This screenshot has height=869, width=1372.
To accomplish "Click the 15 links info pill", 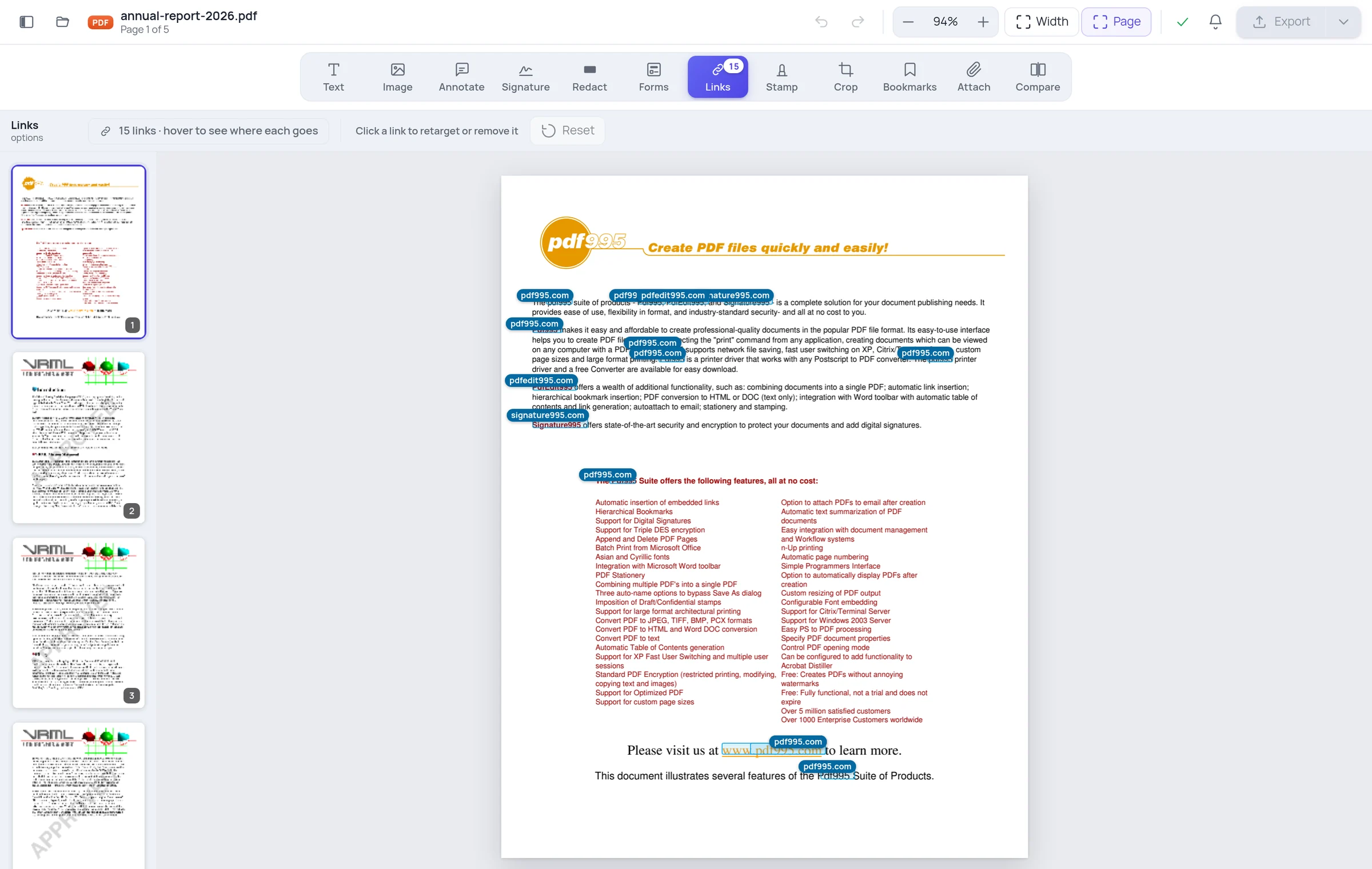I will pos(209,131).
